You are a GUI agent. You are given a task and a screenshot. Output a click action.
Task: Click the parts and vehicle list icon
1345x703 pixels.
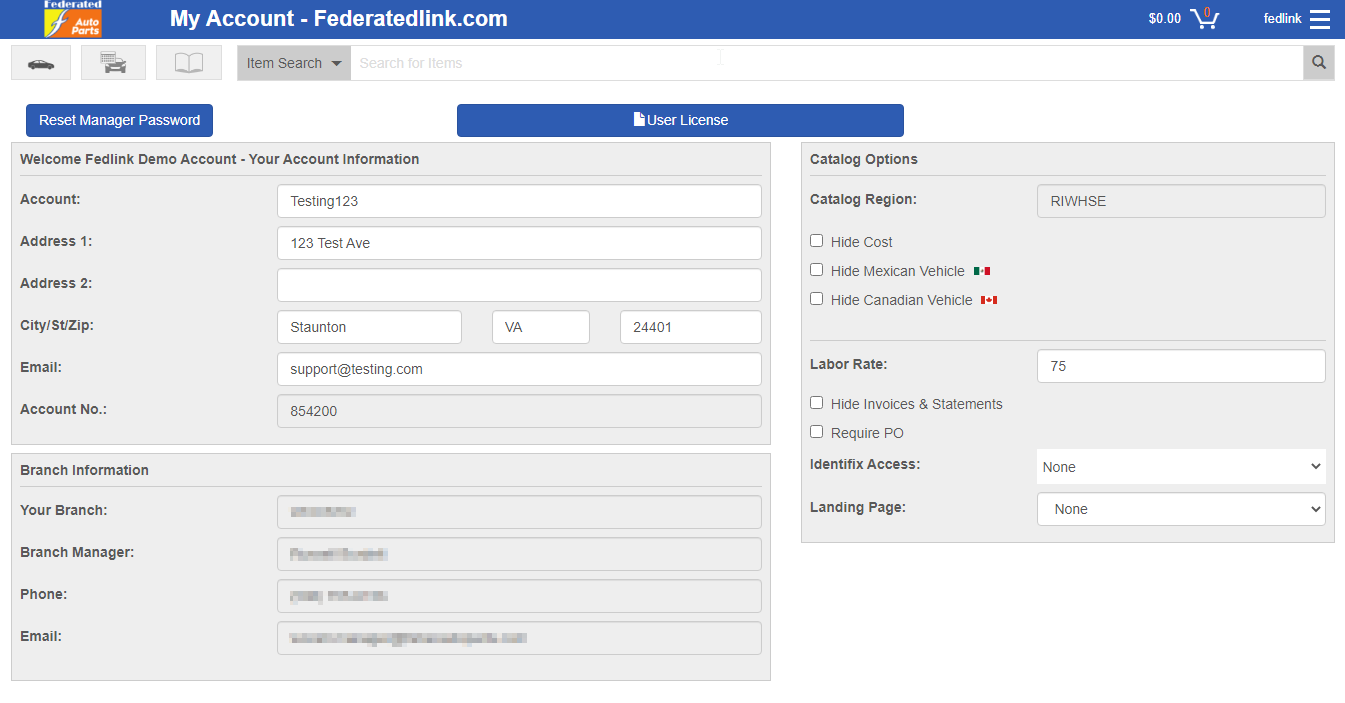[115, 63]
